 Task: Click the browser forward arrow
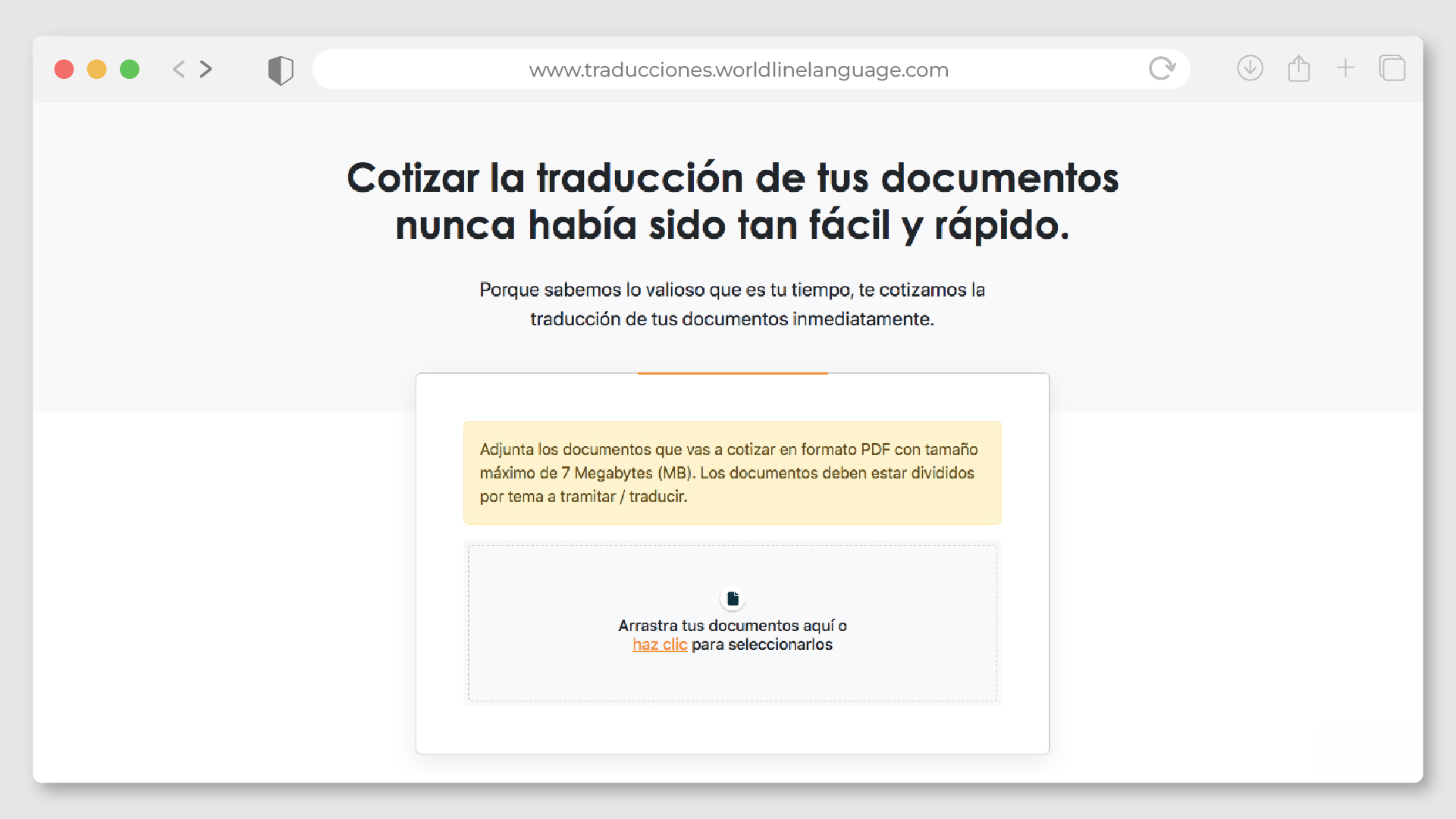(x=206, y=69)
